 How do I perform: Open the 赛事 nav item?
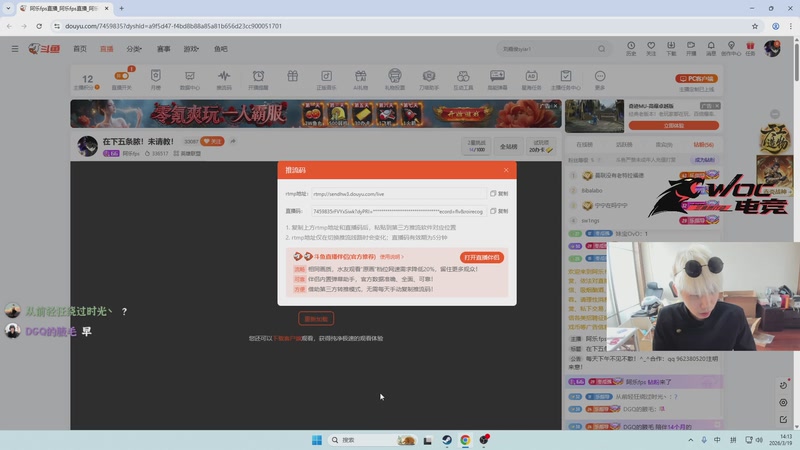pyautogui.click(x=164, y=49)
